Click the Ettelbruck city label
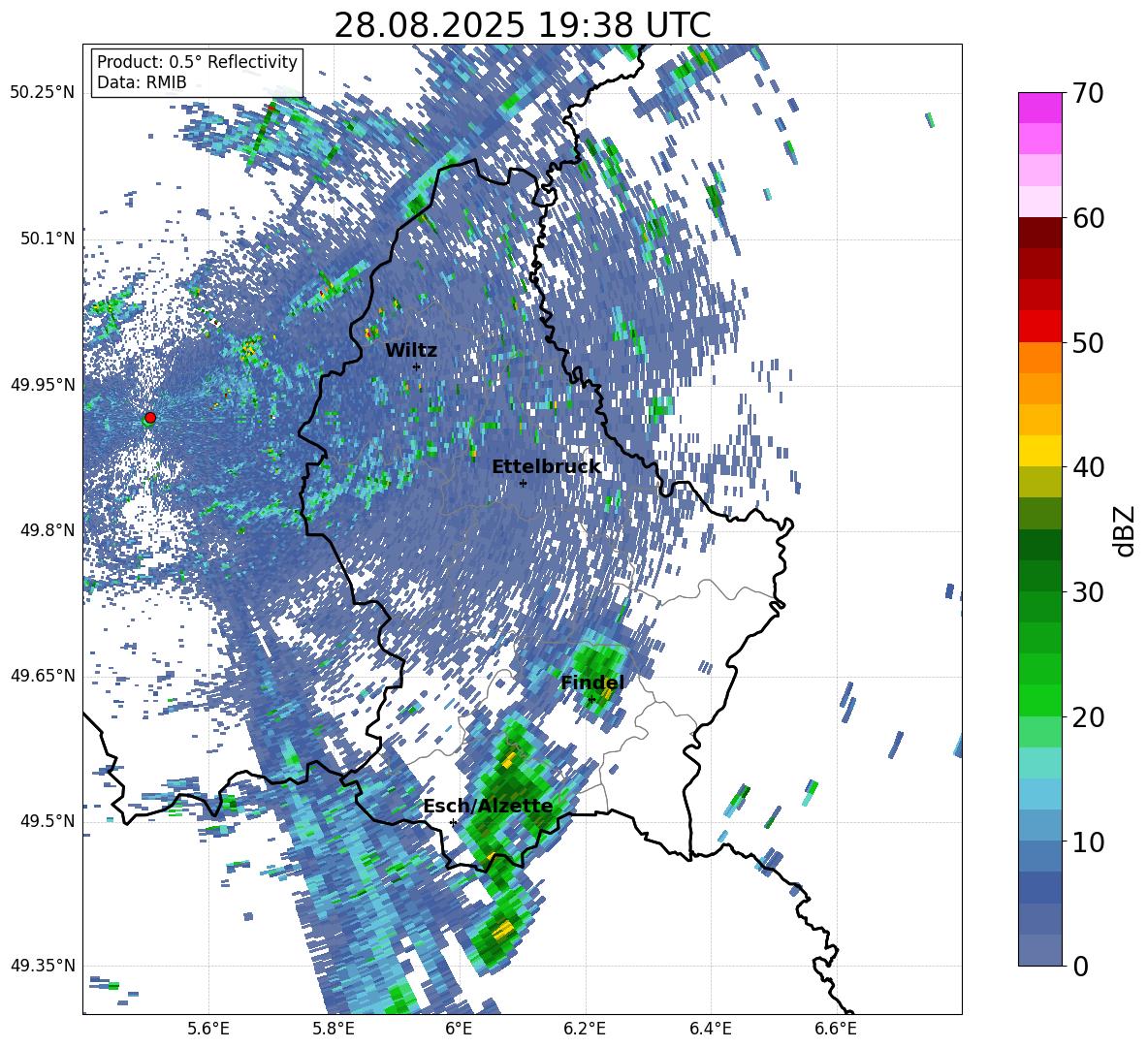Screen dimensions: 1148x1048 [x=546, y=467]
